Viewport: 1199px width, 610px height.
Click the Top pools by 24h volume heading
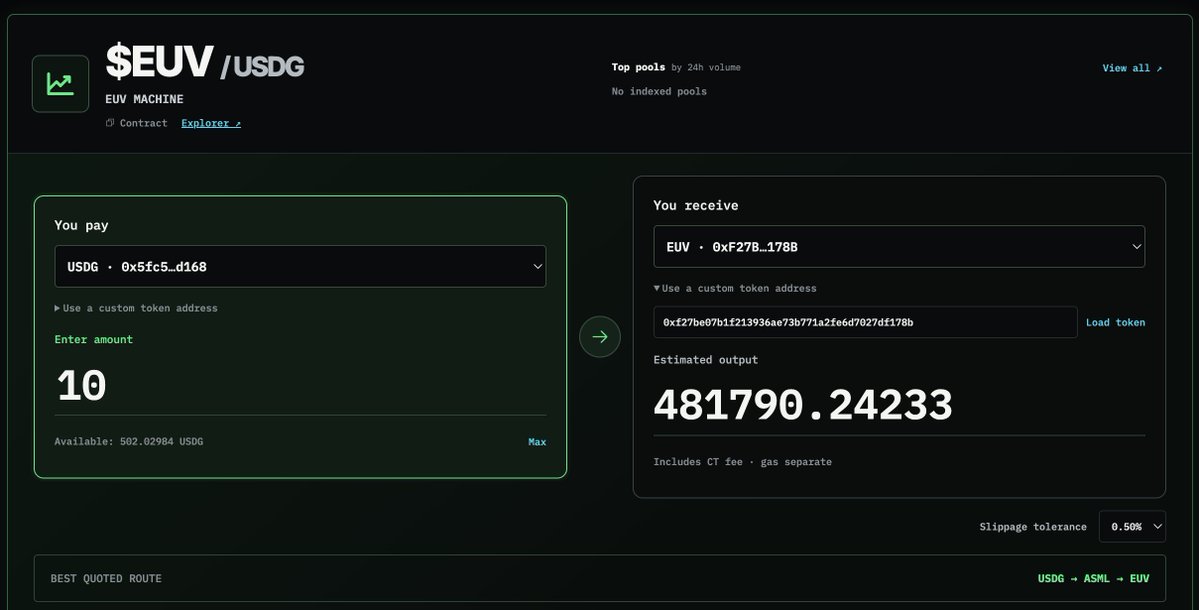tap(676, 67)
